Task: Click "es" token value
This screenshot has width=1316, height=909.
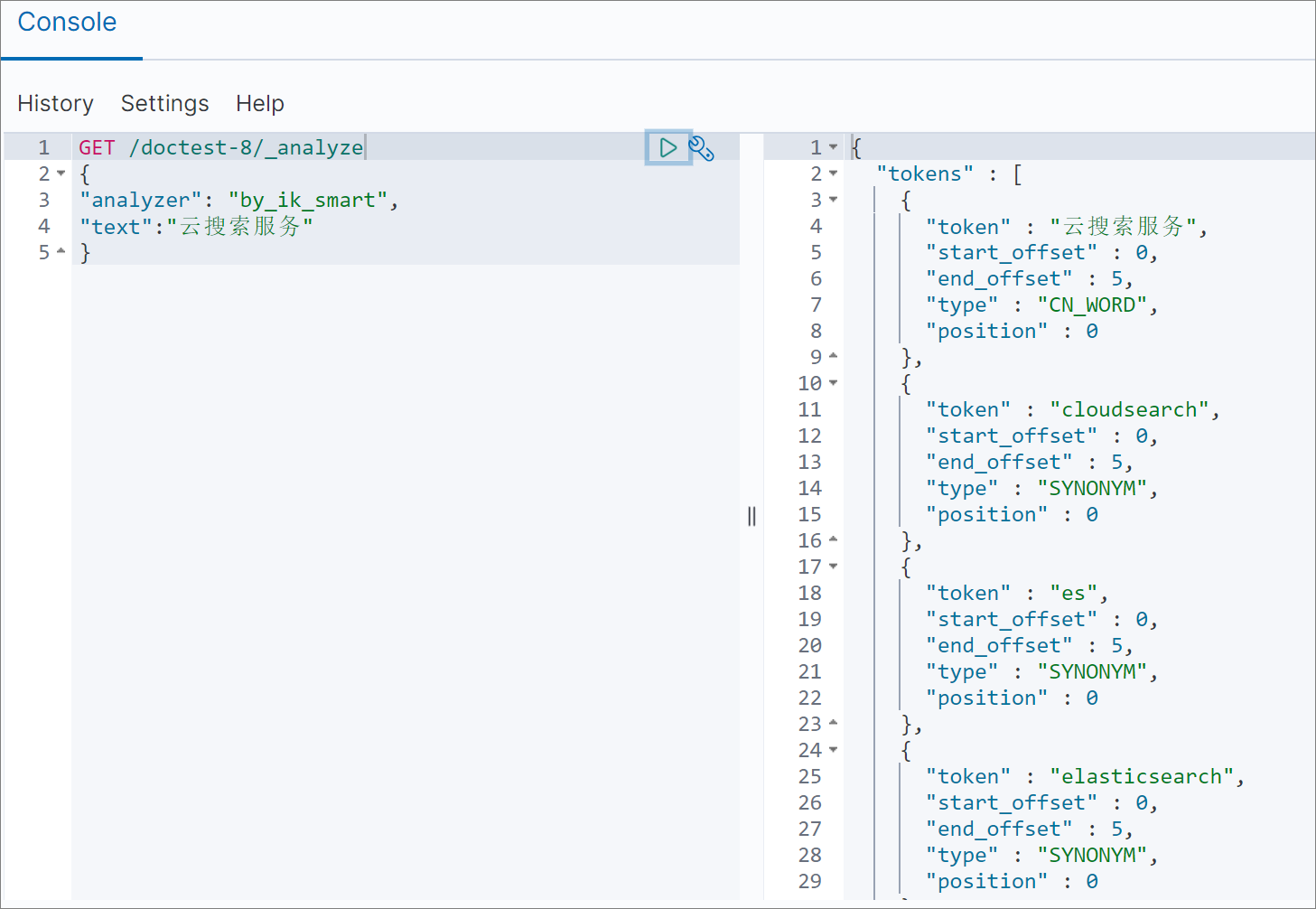Action: point(1074,593)
